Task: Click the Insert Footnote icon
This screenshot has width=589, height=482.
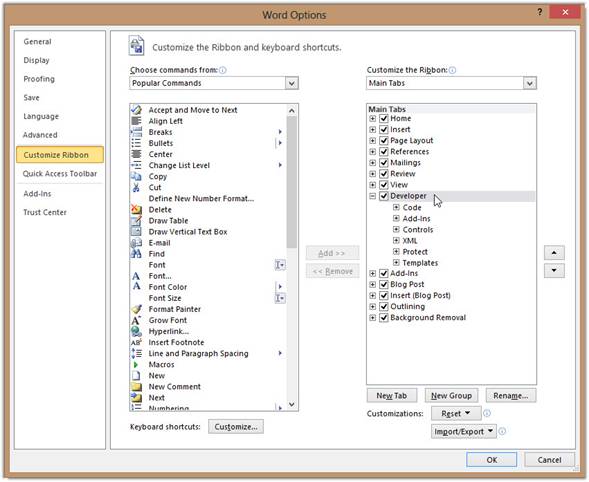Action: (x=136, y=342)
